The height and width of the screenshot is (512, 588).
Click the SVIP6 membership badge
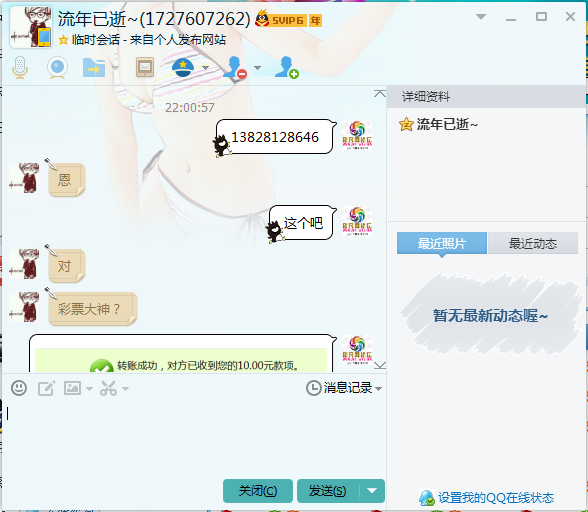point(281,20)
